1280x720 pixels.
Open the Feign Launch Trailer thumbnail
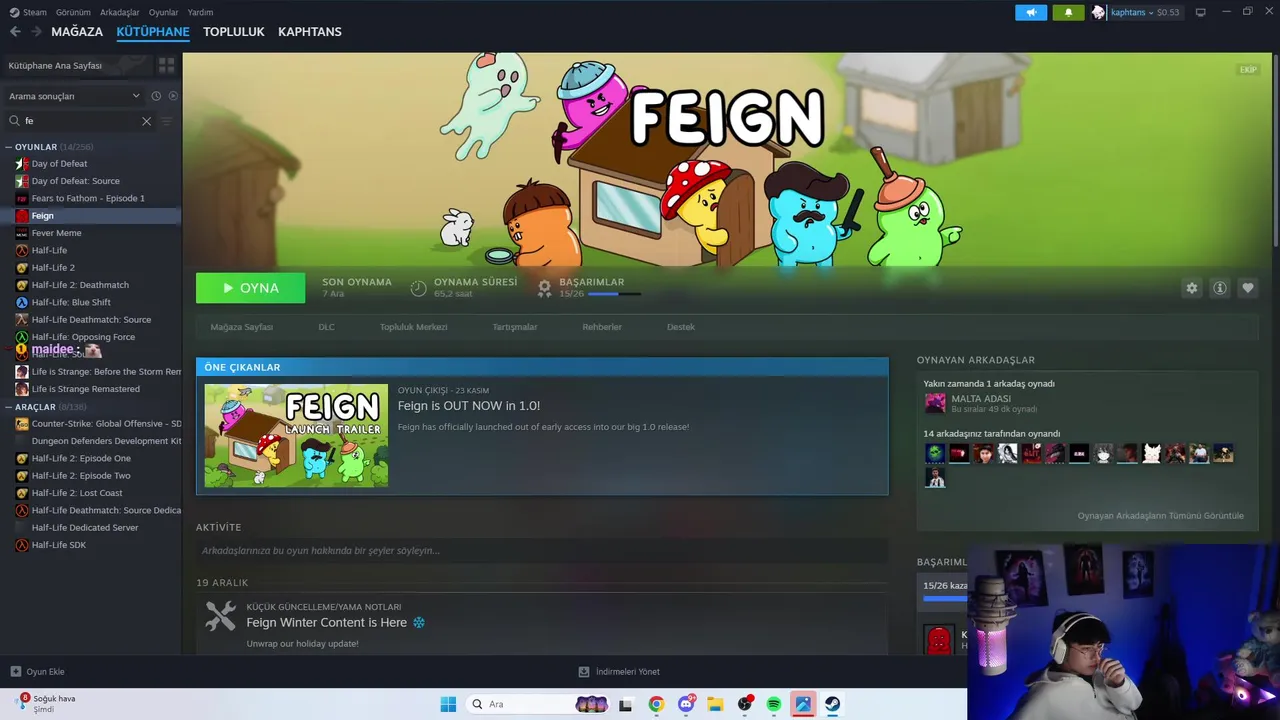(297, 436)
